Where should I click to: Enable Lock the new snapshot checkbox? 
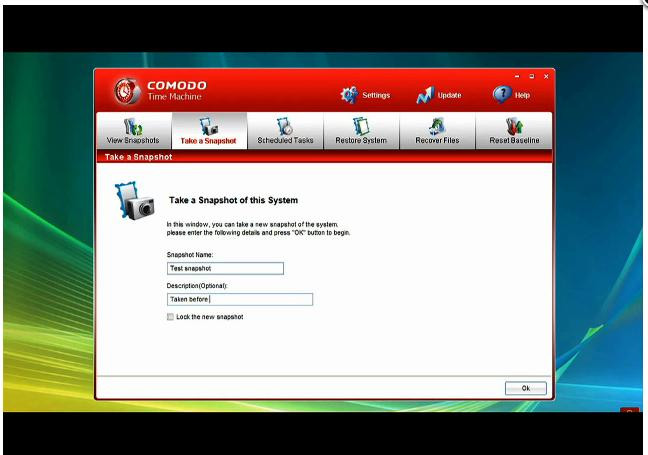point(170,317)
